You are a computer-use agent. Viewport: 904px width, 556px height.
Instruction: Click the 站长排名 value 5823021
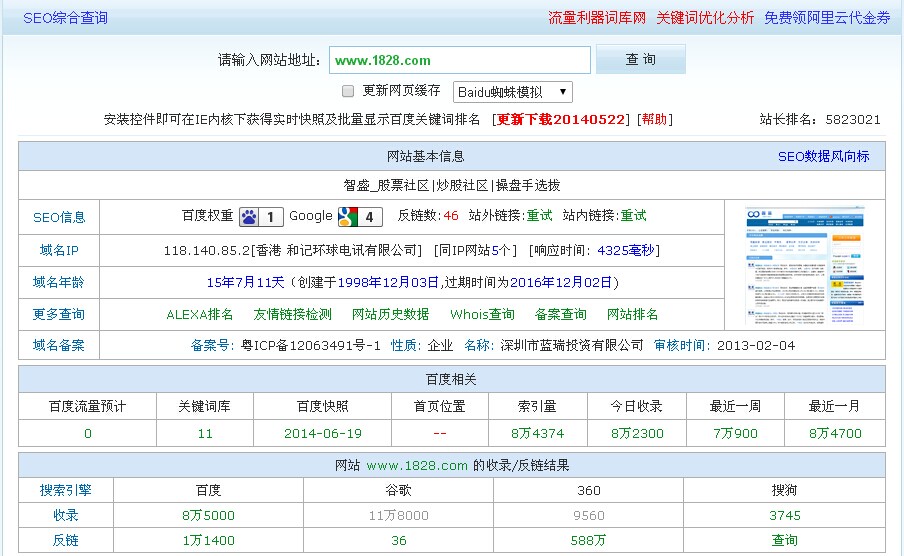pos(853,119)
